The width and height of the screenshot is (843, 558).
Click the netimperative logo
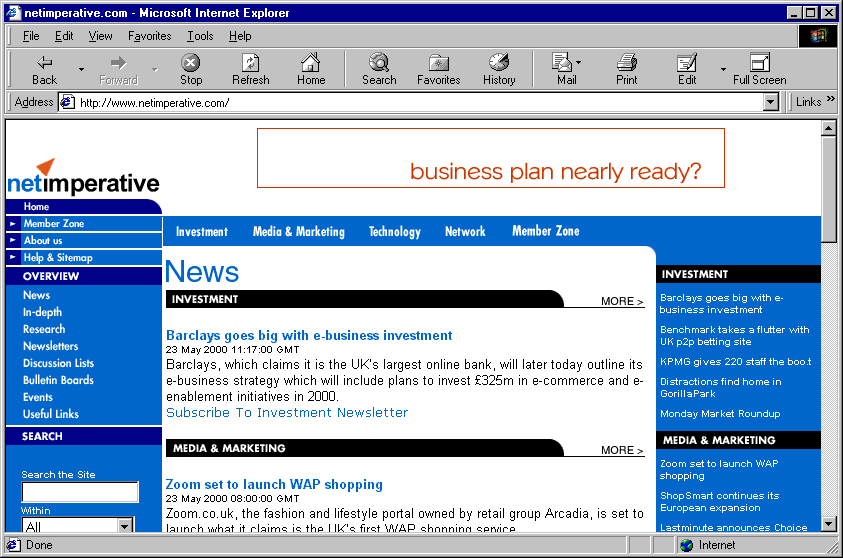click(x=83, y=177)
